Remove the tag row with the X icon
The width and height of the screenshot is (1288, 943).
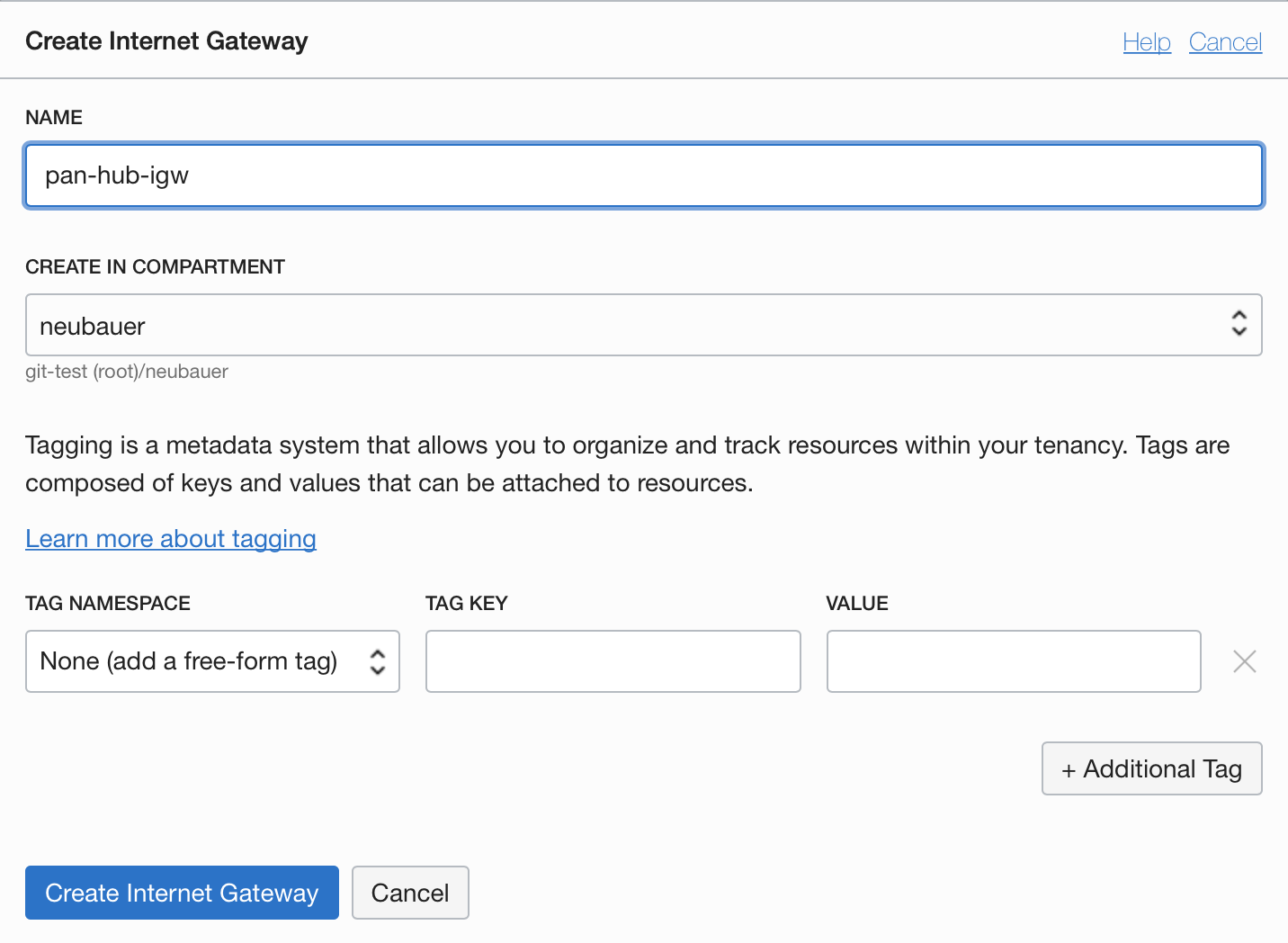pyautogui.click(x=1245, y=661)
